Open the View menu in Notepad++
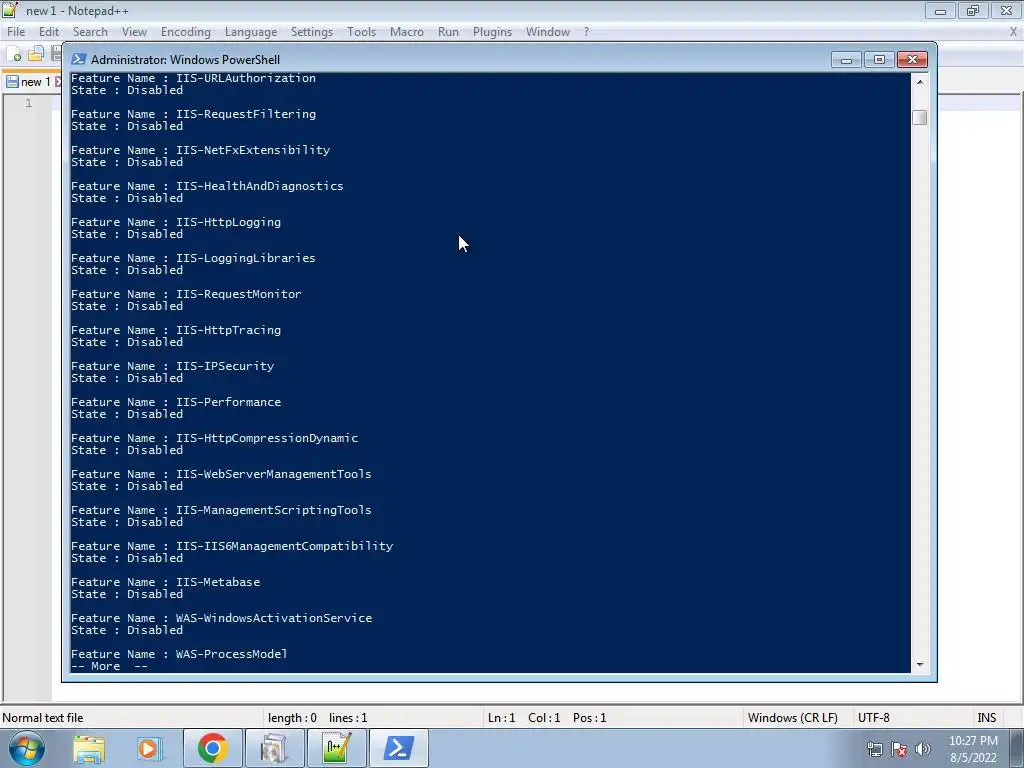1024x768 pixels. 134,31
